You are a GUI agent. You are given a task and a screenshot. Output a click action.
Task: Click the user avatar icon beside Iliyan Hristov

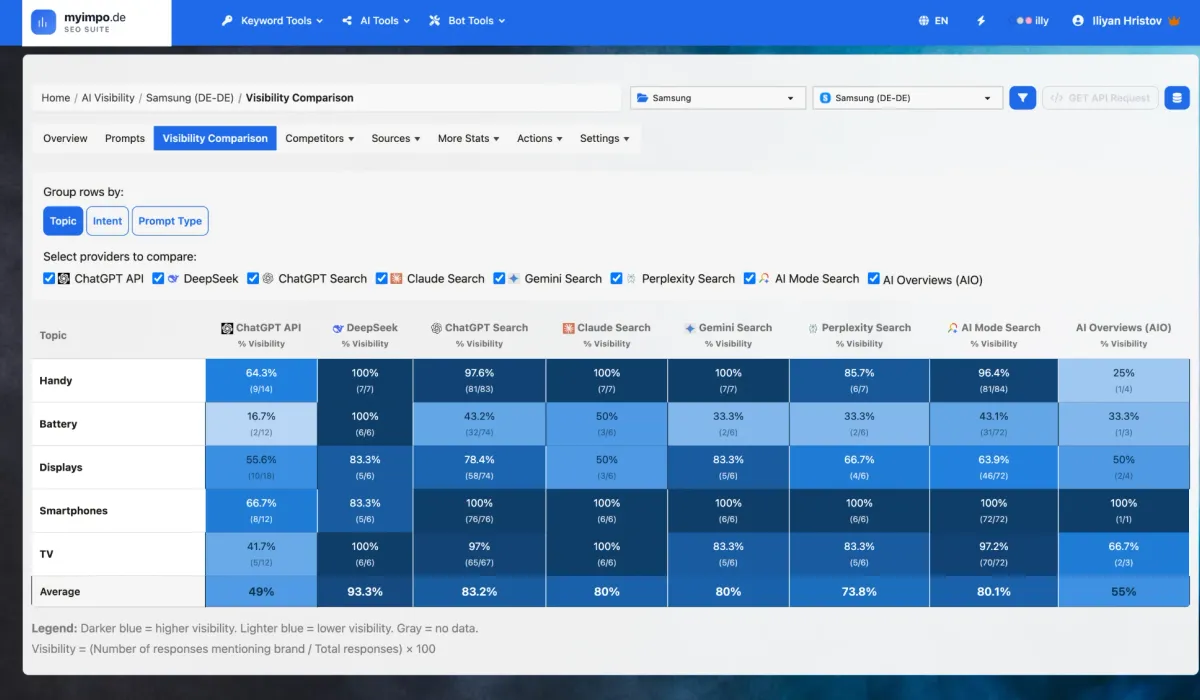(x=1078, y=20)
